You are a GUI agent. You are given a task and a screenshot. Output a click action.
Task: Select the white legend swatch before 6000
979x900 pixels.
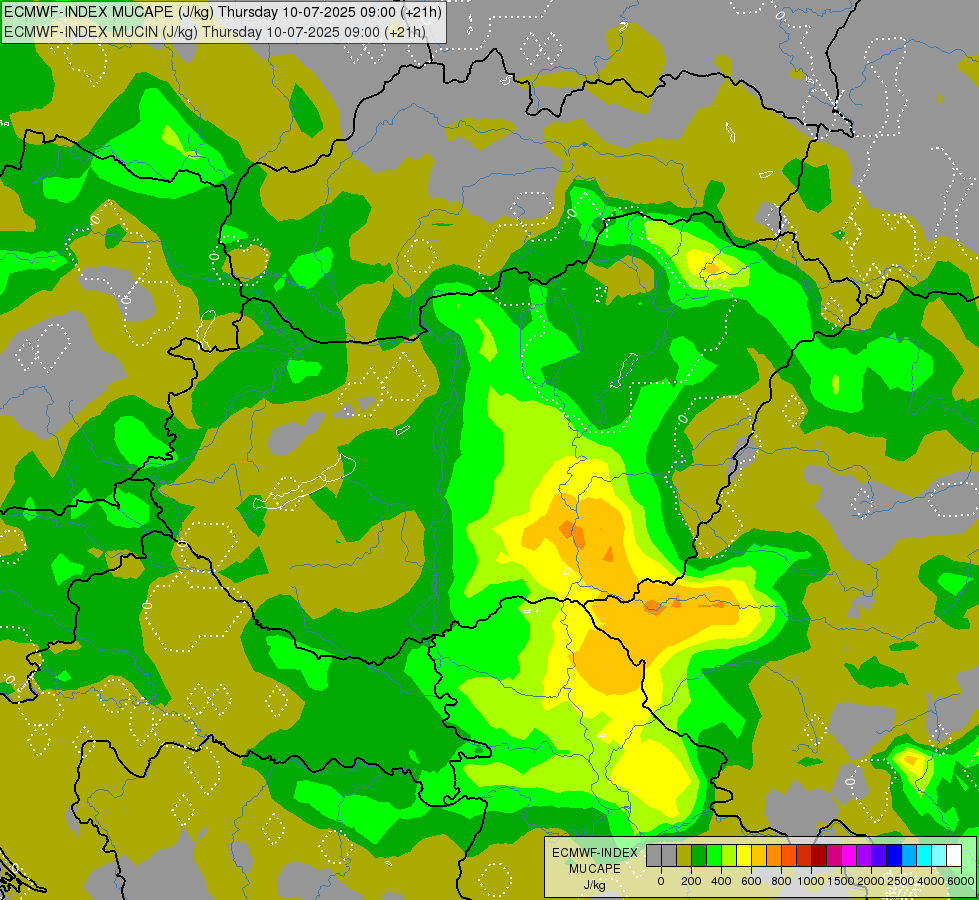(955, 855)
